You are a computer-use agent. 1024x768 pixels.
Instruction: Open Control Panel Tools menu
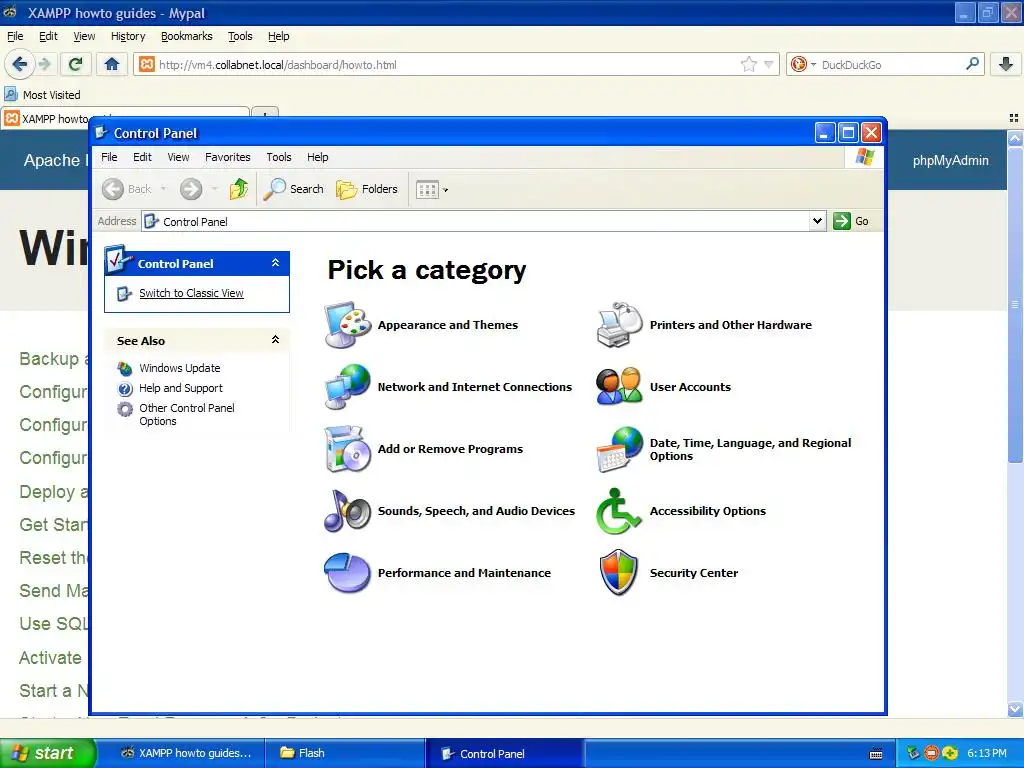(x=279, y=157)
